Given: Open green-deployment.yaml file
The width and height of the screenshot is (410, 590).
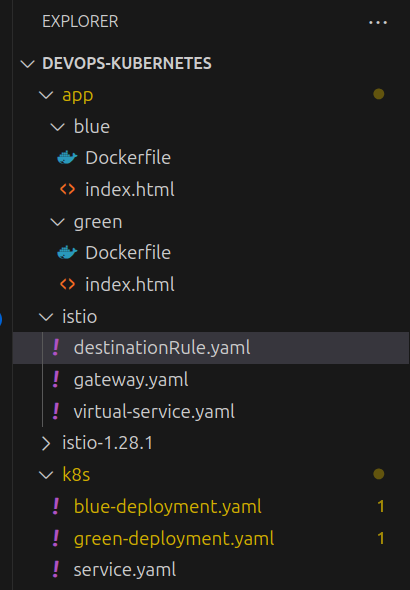Looking at the screenshot, I should 174,539.
